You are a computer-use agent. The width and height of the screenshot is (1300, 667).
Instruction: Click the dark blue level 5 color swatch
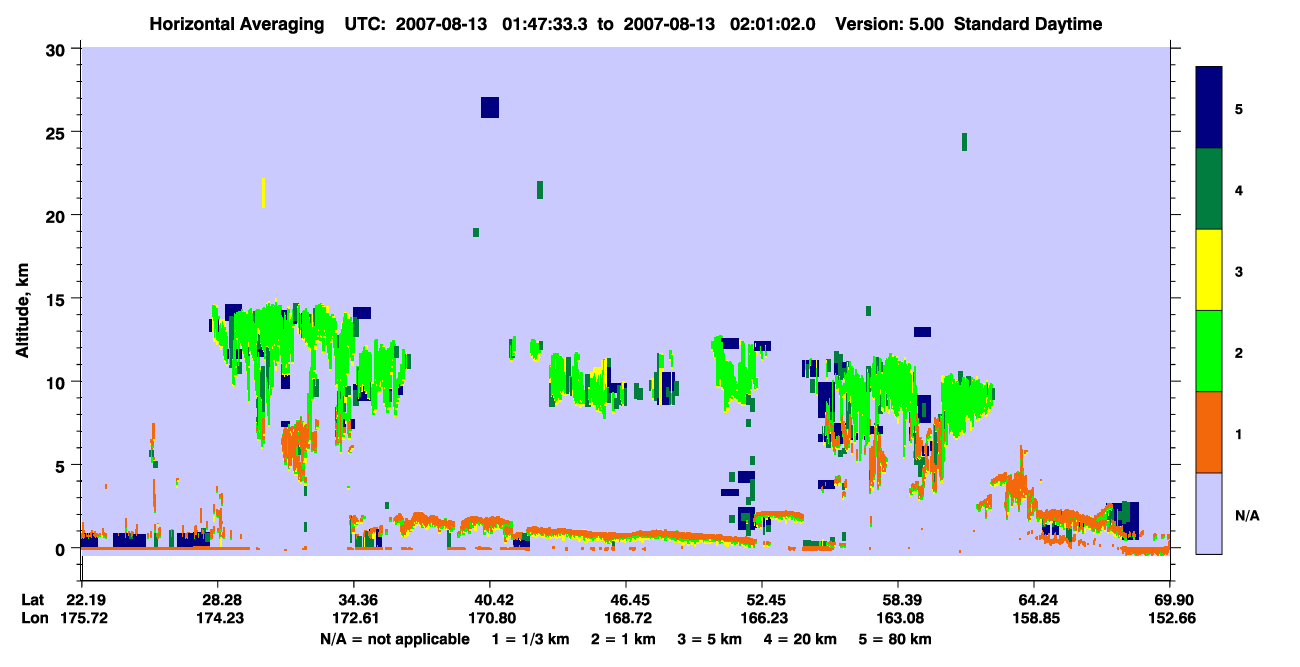coord(1209,108)
